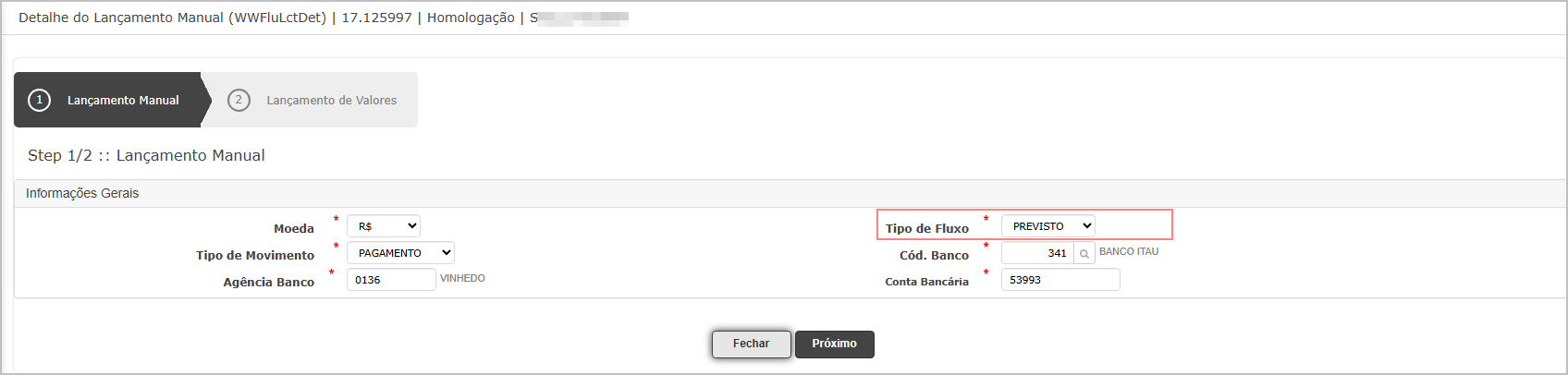Expand the Tipo de Movimento PAGAMENTO dropdown
This screenshot has width=1568, height=375.
point(400,253)
